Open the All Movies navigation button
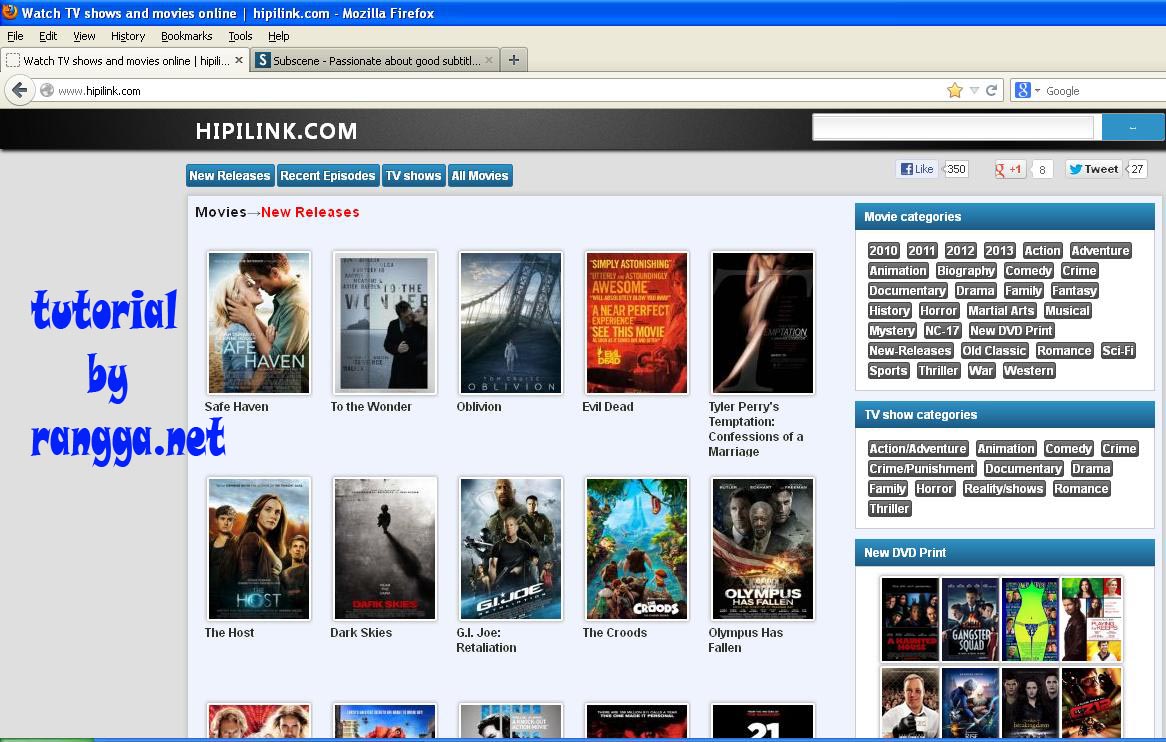The width and height of the screenshot is (1166, 742). click(x=480, y=175)
